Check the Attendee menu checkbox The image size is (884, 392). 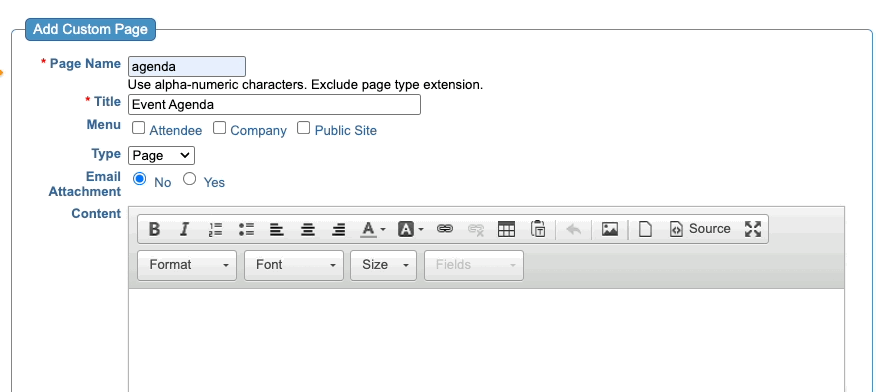(x=138, y=128)
